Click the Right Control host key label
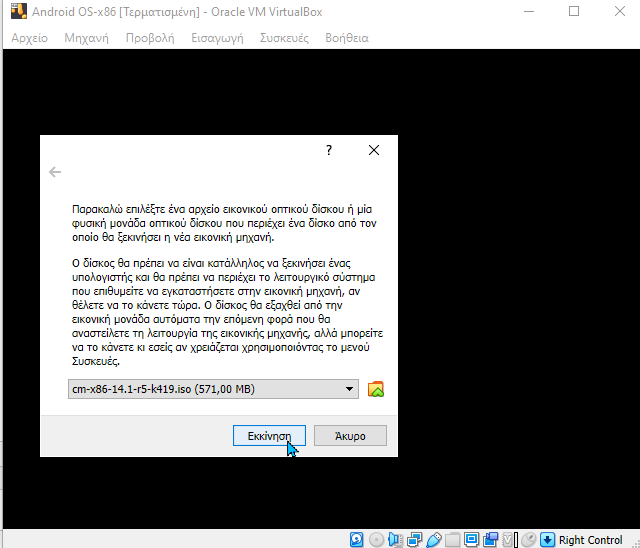This screenshot has width=640, height=548. pyautogui.click(x=590, y=540)
